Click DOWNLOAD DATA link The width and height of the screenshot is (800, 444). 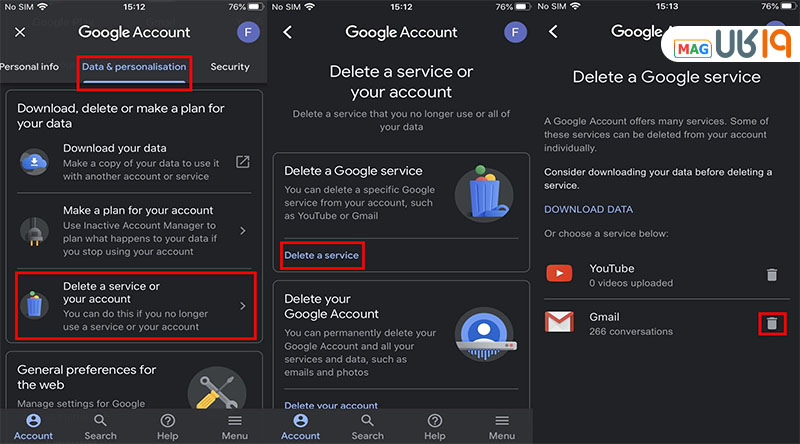[588, 209]
